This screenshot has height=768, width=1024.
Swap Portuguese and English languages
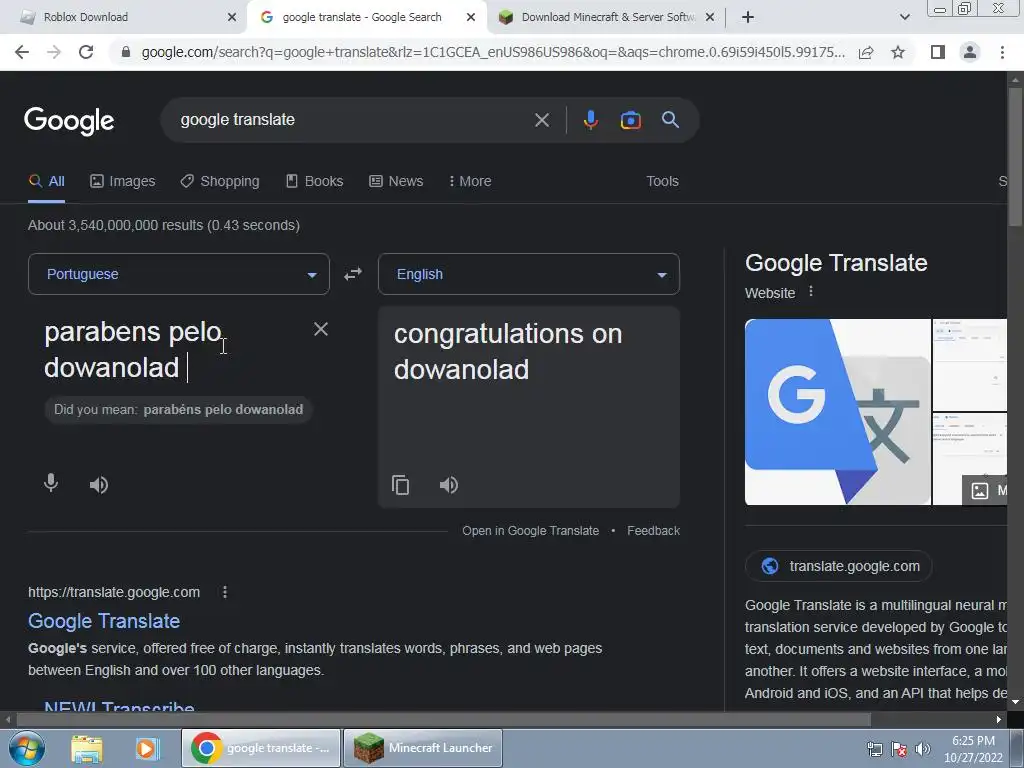click(353, 274)
